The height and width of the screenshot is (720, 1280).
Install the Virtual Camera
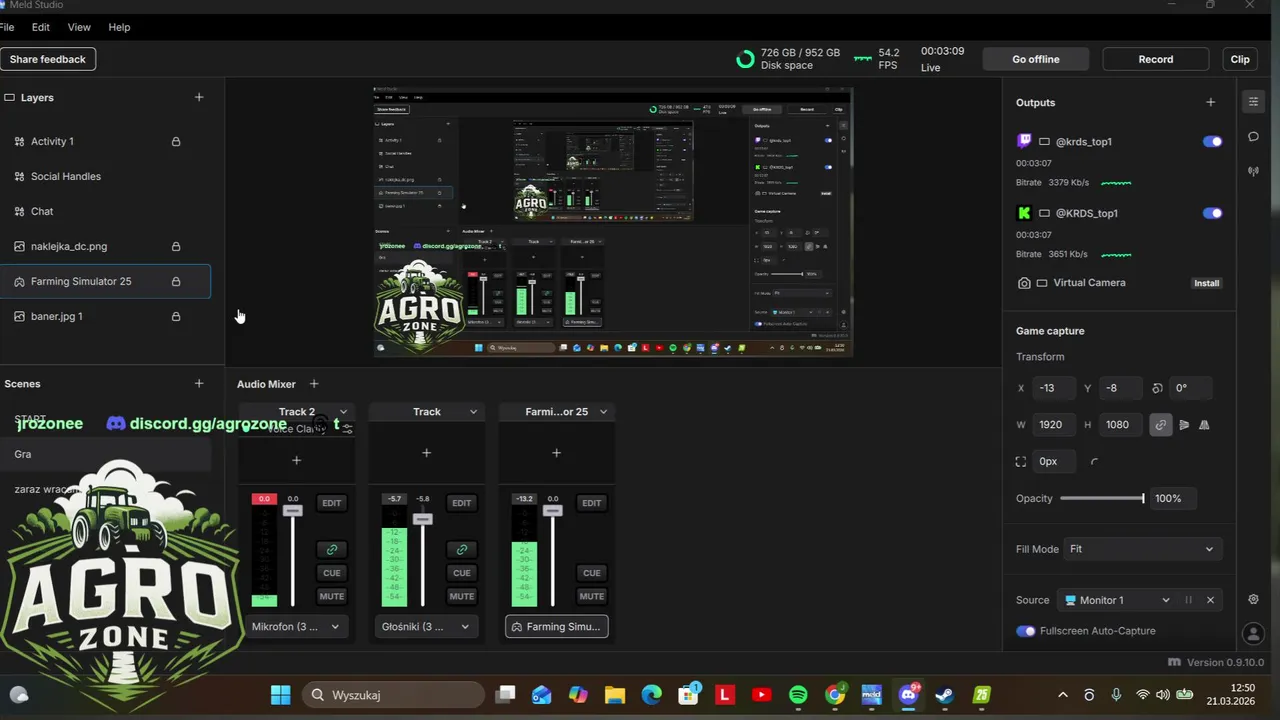click(1207, 283)
